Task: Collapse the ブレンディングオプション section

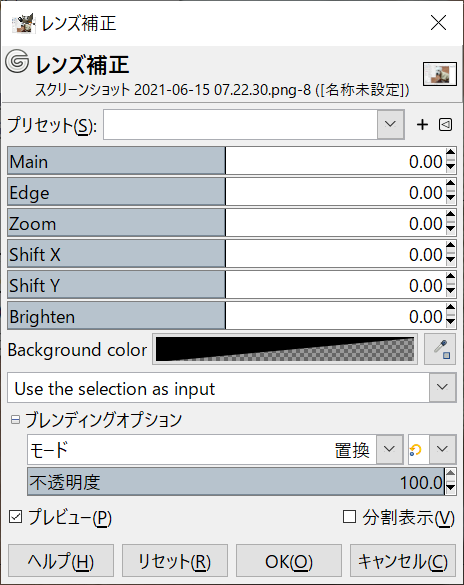Action: 15,420
